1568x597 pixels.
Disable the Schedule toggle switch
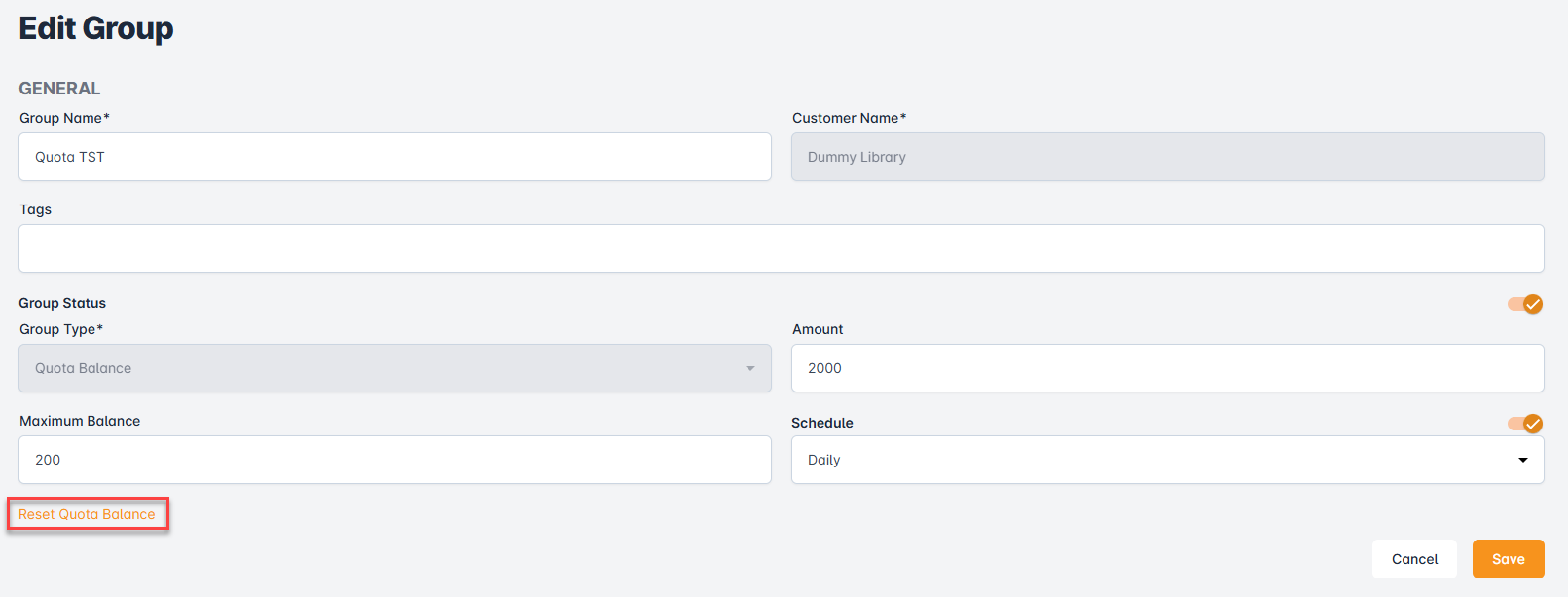click(x=1524, y=424)
